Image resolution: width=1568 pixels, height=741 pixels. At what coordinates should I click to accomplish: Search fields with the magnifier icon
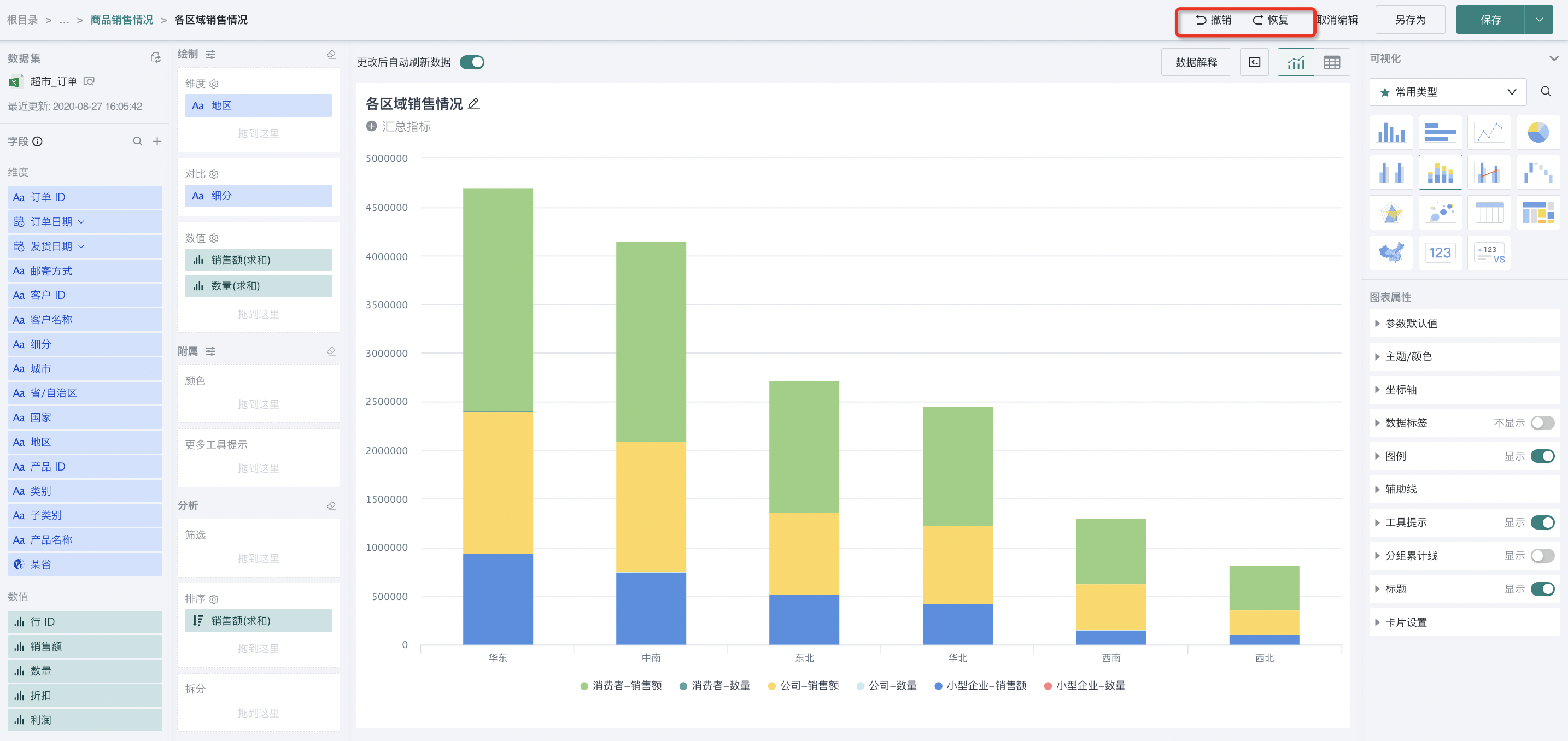click(138, 141)
